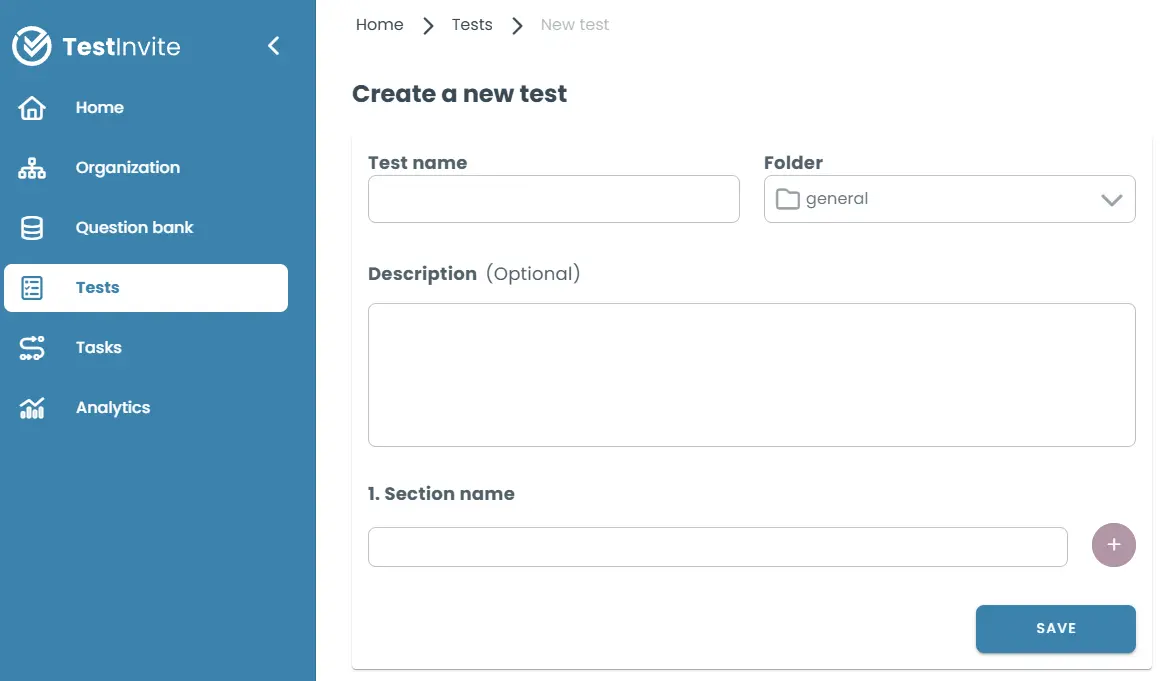Click the New test breadcrumb label

[574, 24]
